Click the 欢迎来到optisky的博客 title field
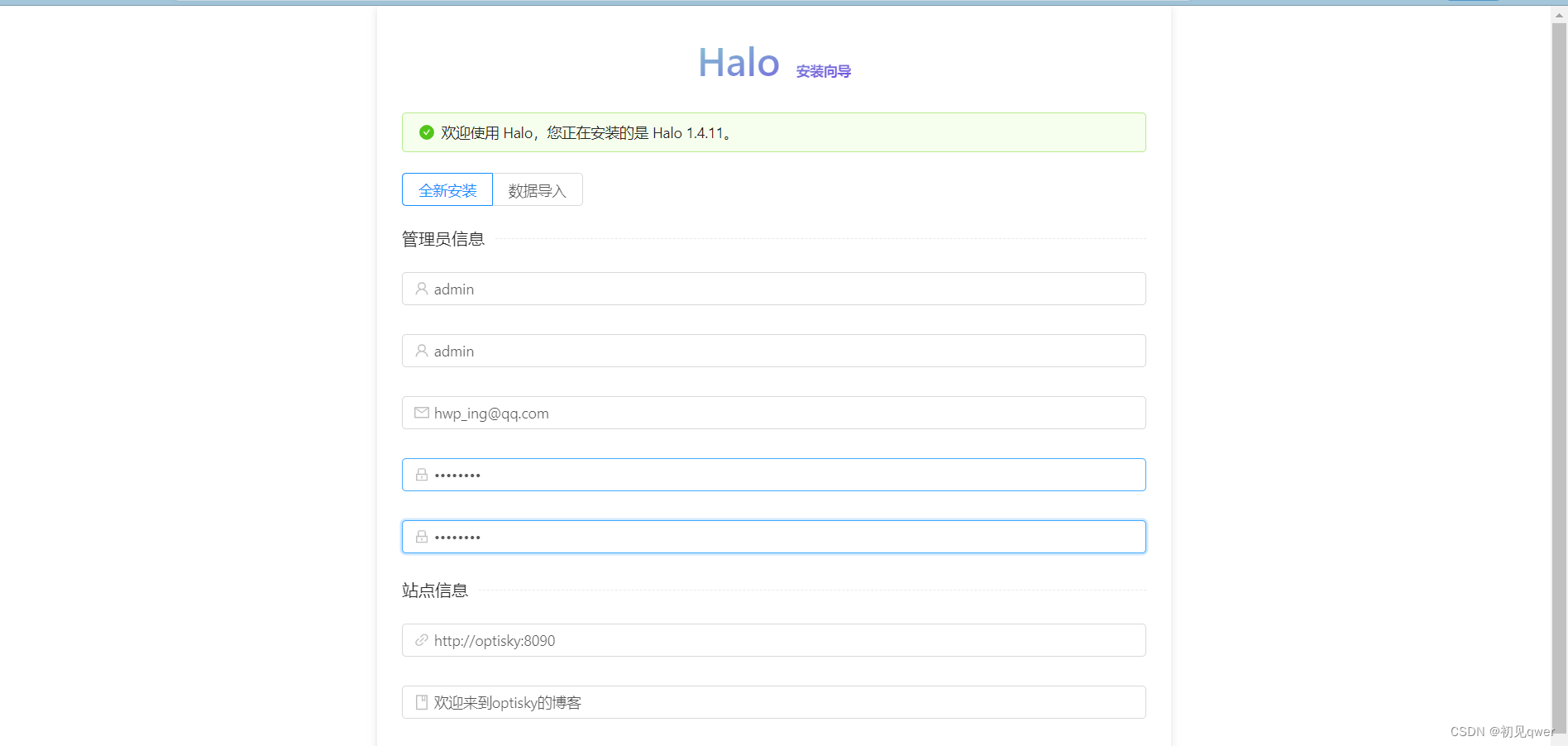Viewport: 1568px width, 746px height. [774, 702]
